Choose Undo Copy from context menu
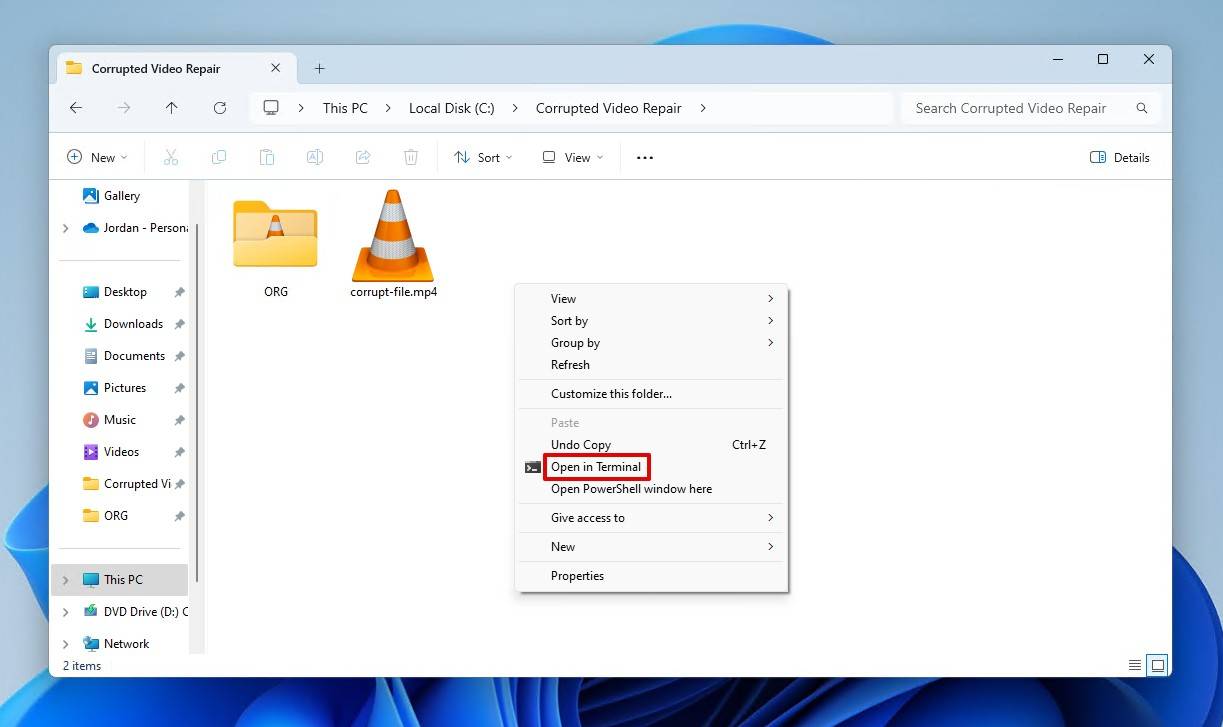Viewport: 1223px width, 727px height. click(651, 445)
